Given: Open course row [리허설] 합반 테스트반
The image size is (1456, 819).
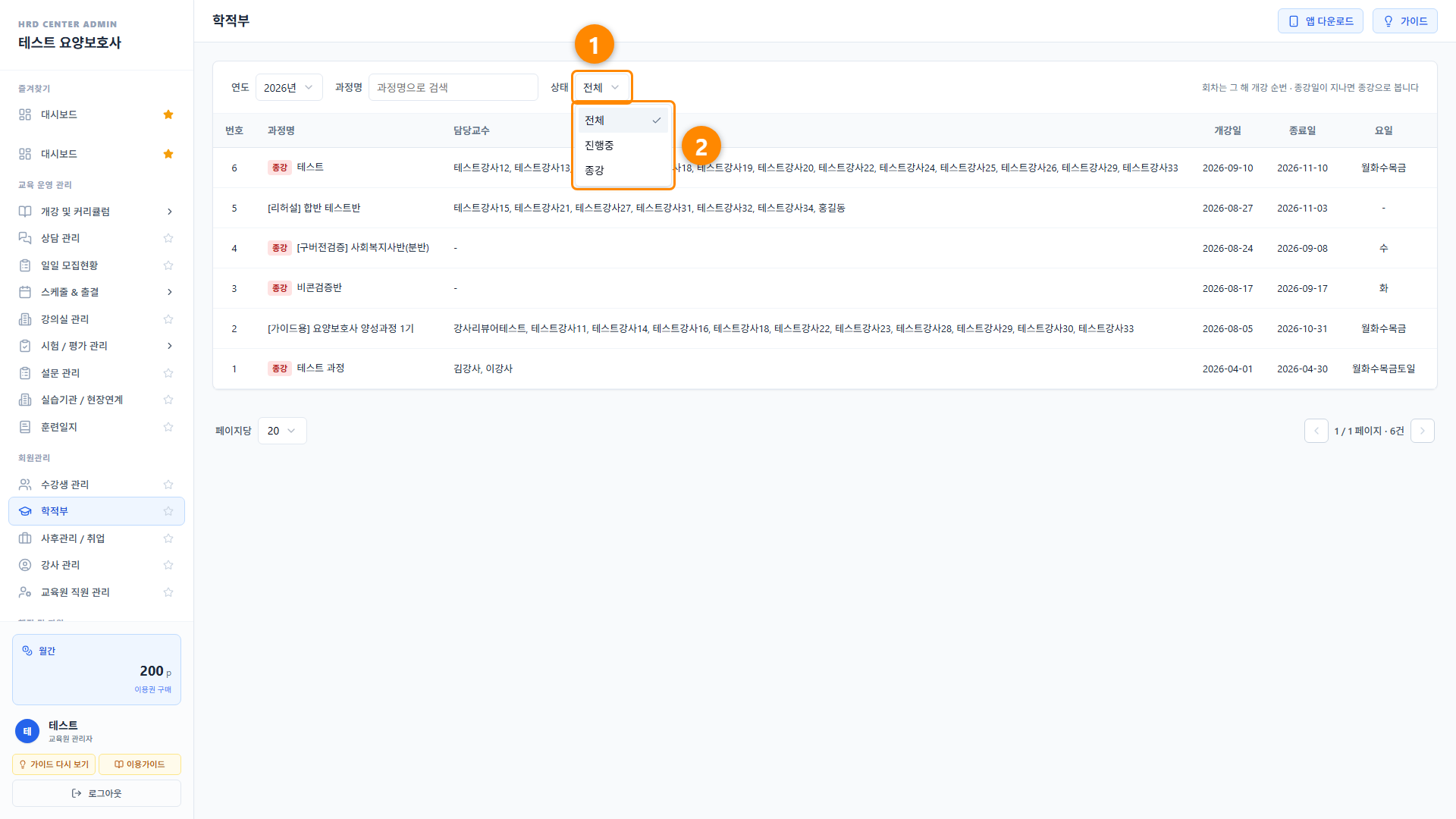Looking at the screenshot, I should [x=824, y=208].
